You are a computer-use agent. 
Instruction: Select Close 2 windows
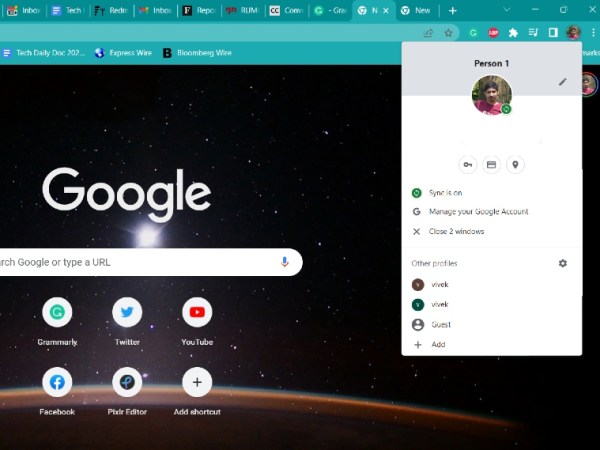click(492, 232)
